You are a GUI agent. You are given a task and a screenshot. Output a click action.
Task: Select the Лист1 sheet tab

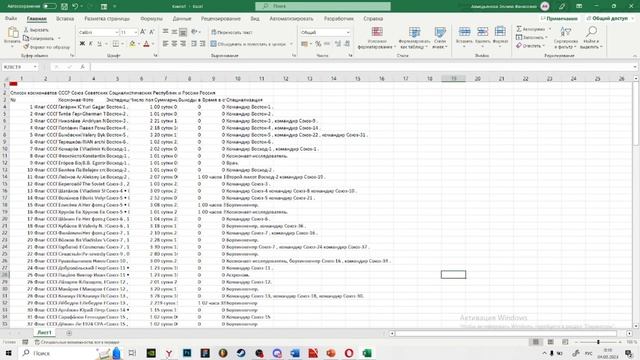tap(44, 333)
